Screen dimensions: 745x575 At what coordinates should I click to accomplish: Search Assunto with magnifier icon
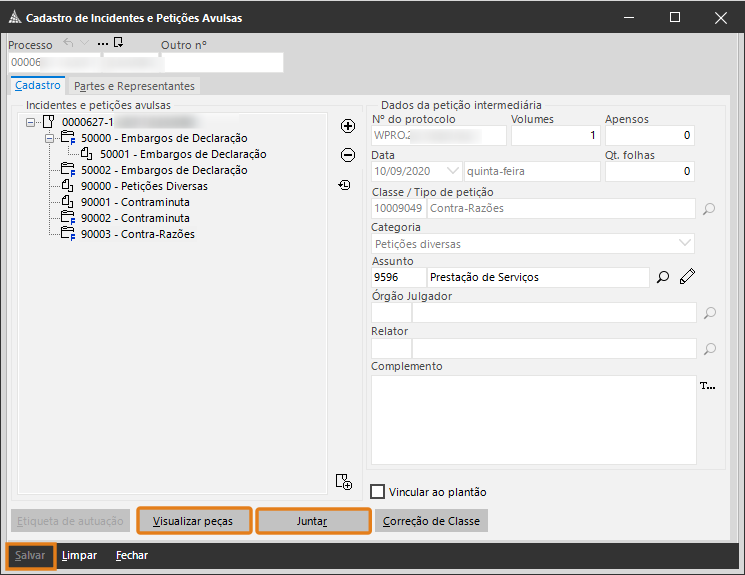coord(662,277)
